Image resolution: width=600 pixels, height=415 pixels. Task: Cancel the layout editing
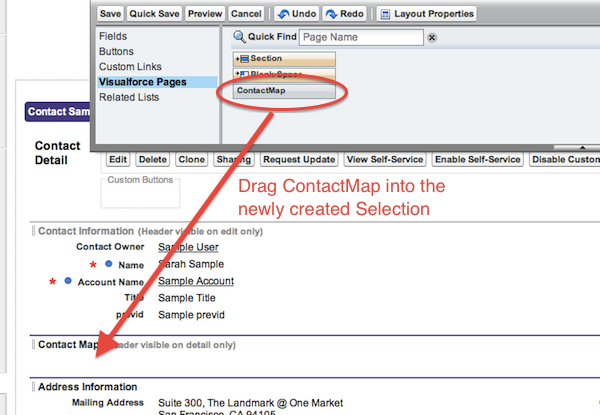(246, 14)
